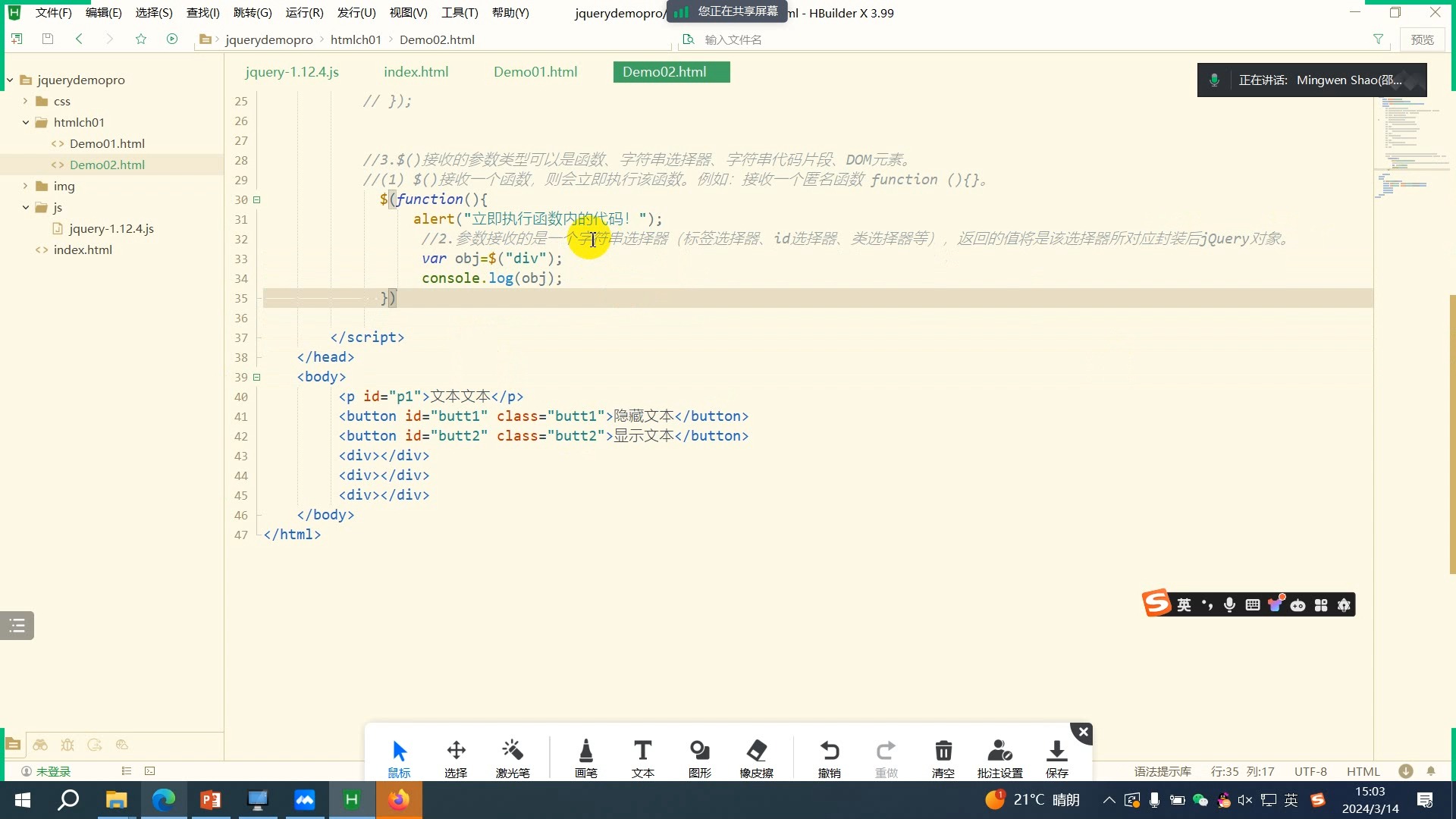1456x819 pixels.
Task: Select the 画笔 pen tool
Action: (585, 758)
